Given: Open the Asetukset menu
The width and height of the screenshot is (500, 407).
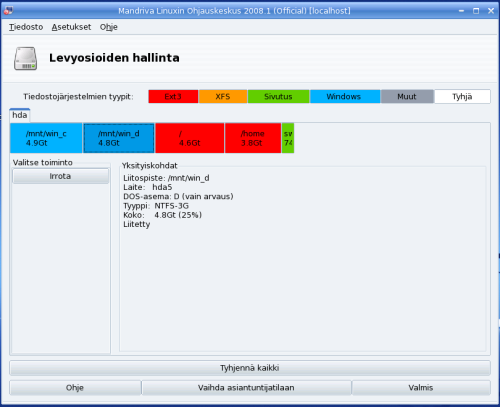Looking at the screenshot, I should pos(71,27).
